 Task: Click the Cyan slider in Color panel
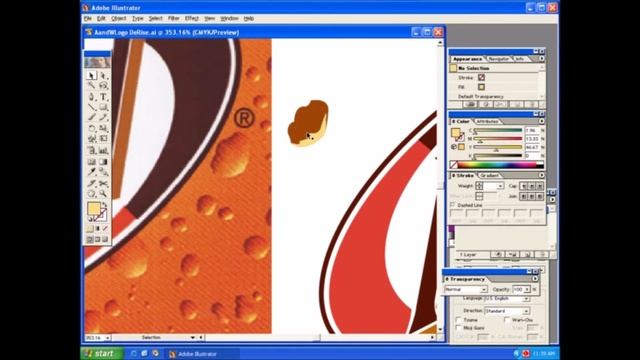(498, 131)
